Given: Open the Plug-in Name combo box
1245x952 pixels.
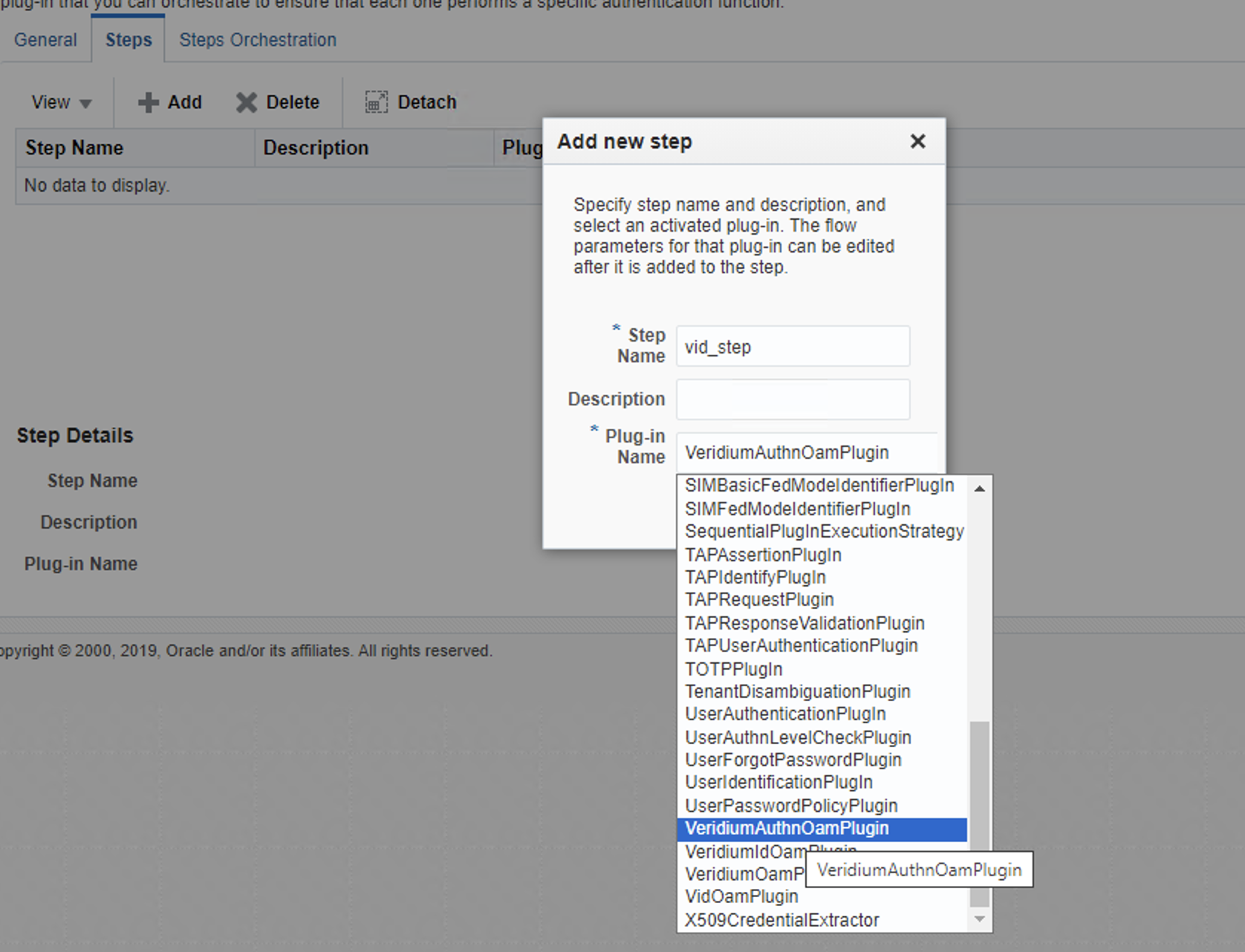Looking at the screenshot, I should (806, 453).
